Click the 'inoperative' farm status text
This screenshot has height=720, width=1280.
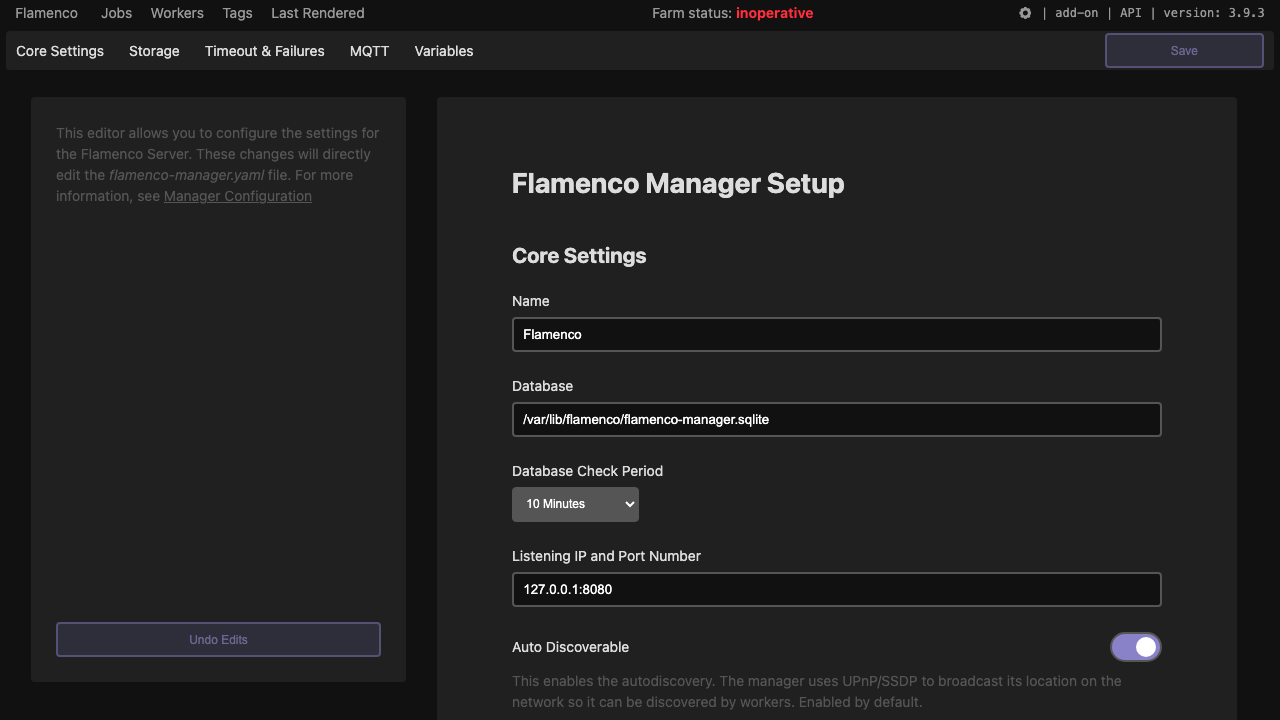(x=775, y=13)
